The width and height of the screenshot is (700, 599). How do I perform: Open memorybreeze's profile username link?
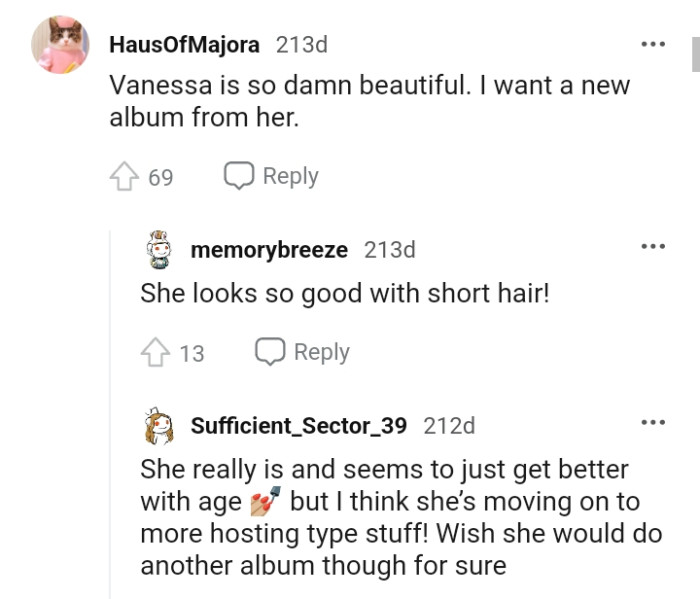269,250
